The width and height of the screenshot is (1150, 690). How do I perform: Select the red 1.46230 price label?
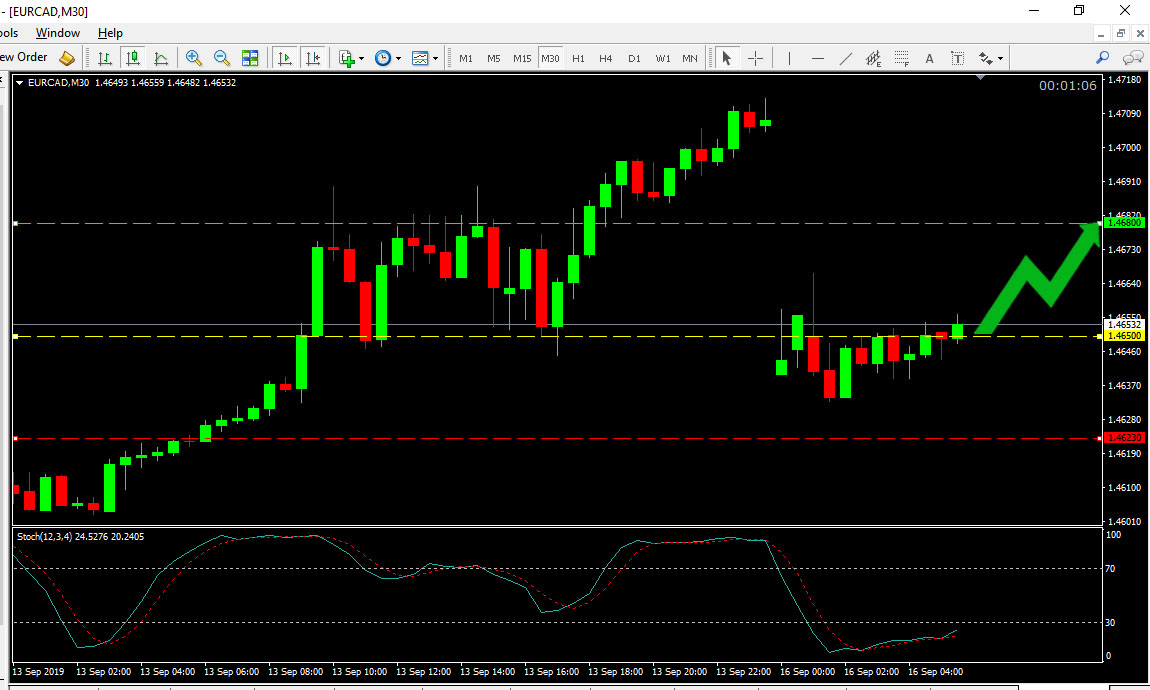pyautogui.click(x=1124, y=437)
